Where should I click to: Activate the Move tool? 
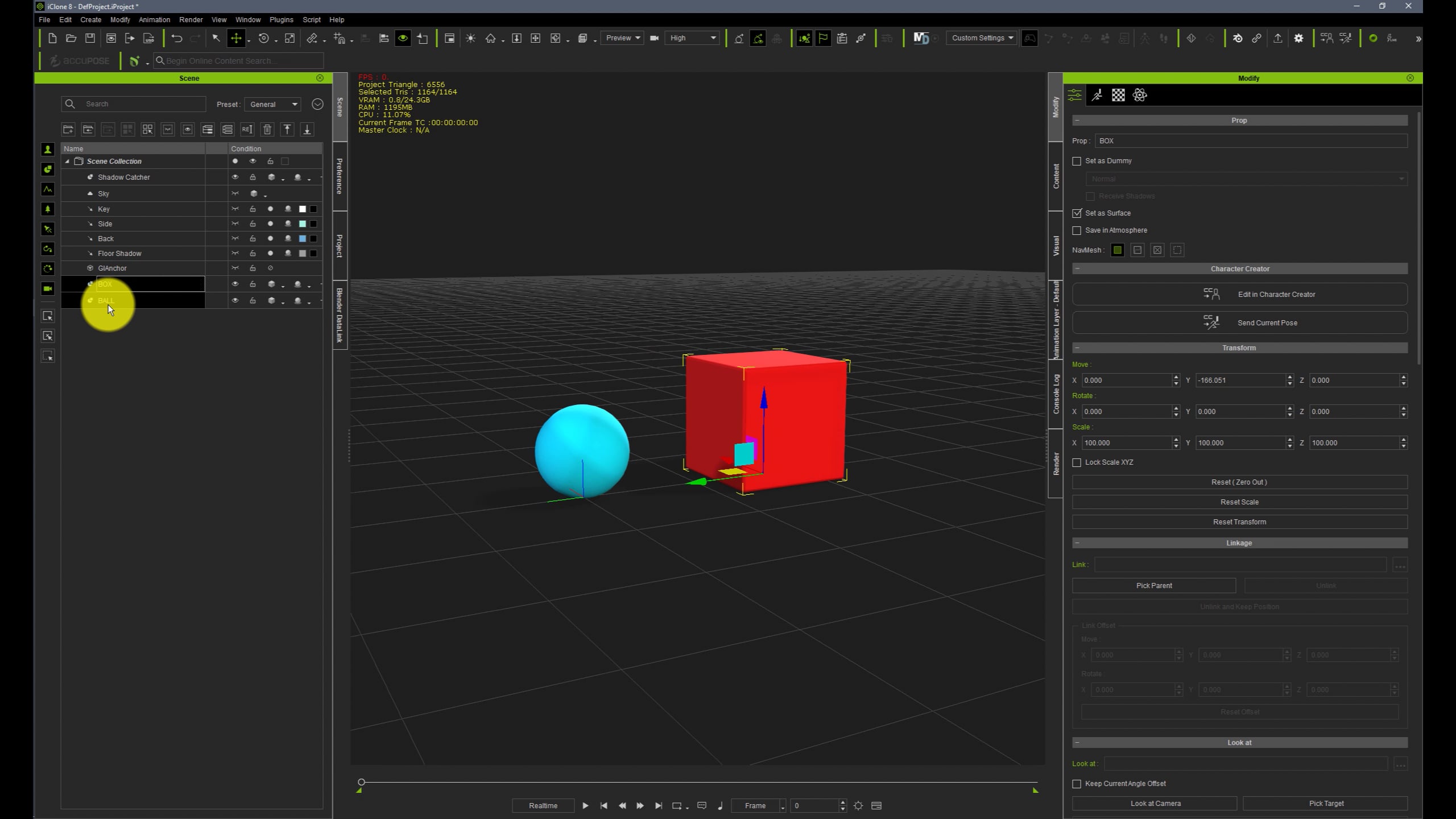click(235, 38)
